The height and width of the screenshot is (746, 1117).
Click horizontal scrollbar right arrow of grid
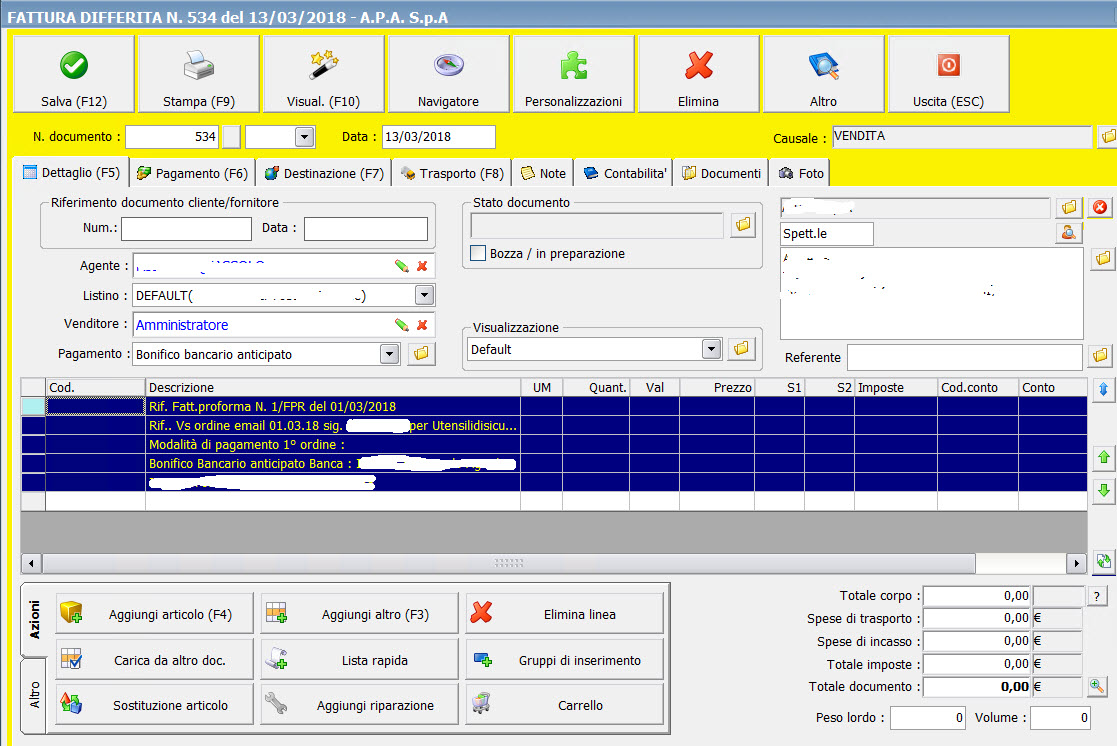[1076, 563]
